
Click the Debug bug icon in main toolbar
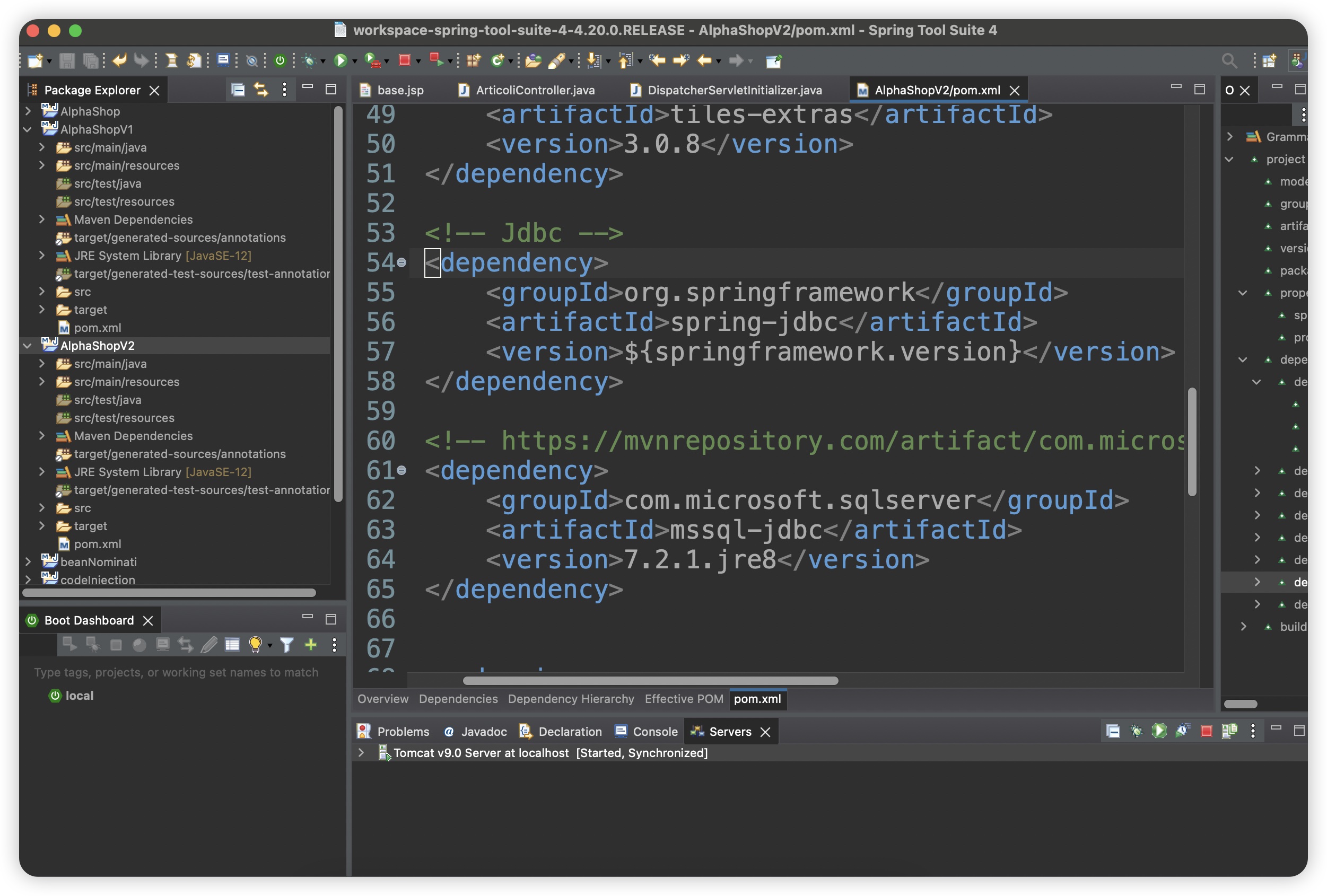tap(310, 60)
